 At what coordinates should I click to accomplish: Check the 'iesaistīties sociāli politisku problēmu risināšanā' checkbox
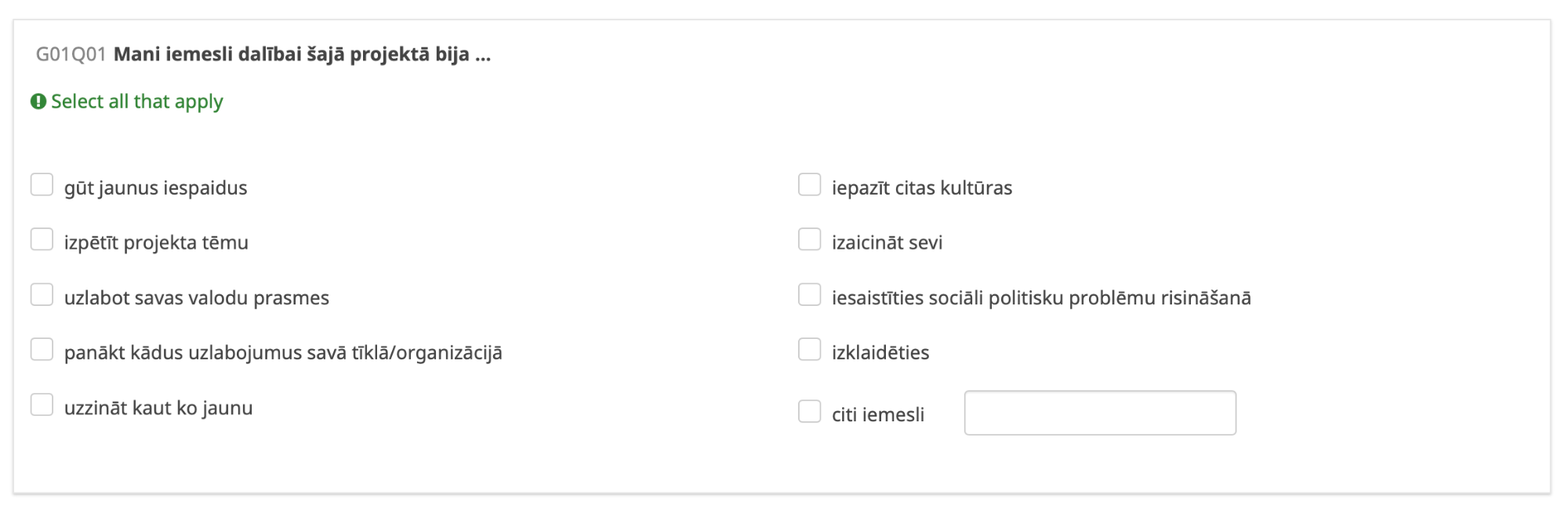point(809,295)
